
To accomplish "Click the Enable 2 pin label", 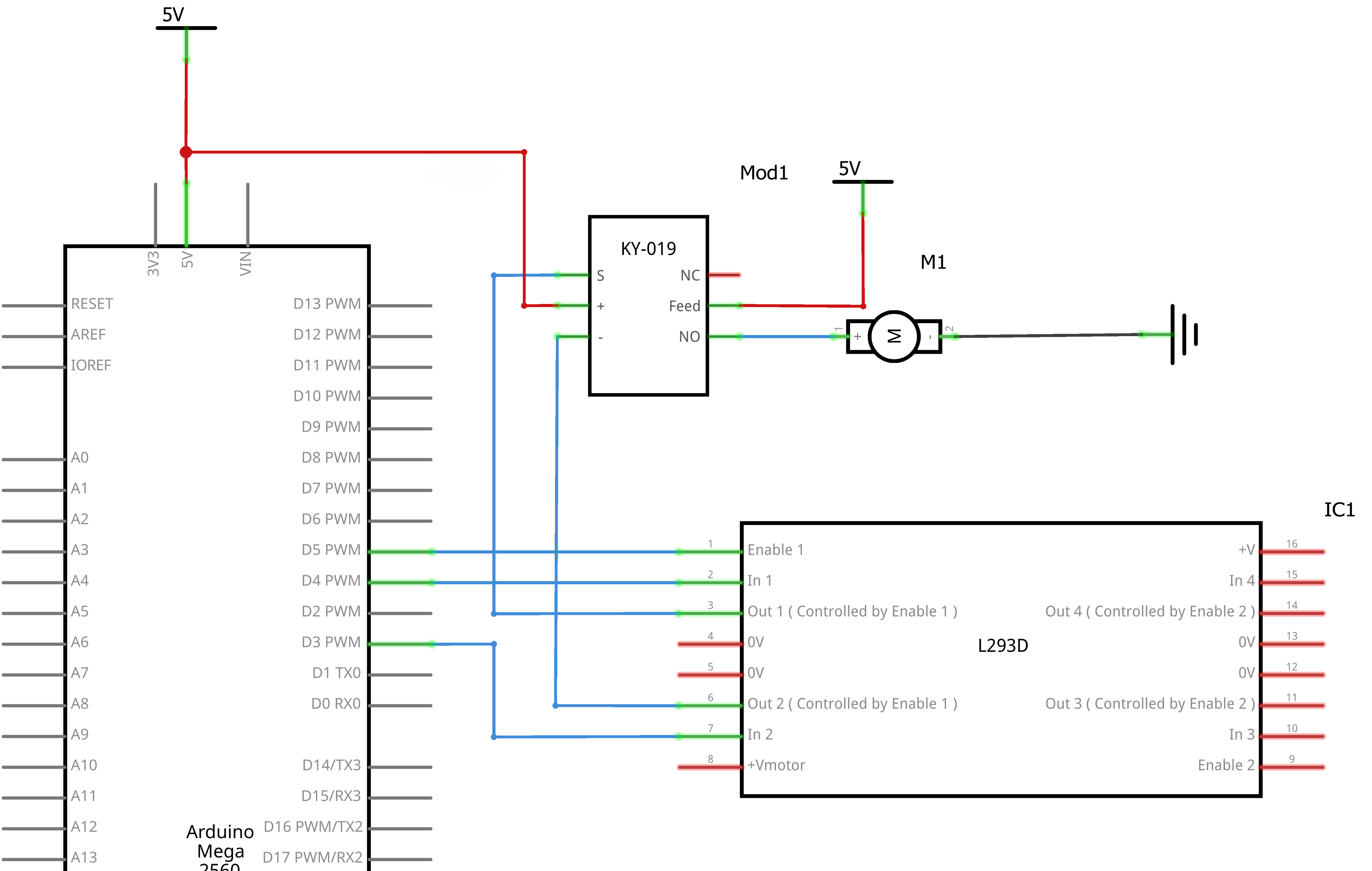I will tap(1226, 766).
